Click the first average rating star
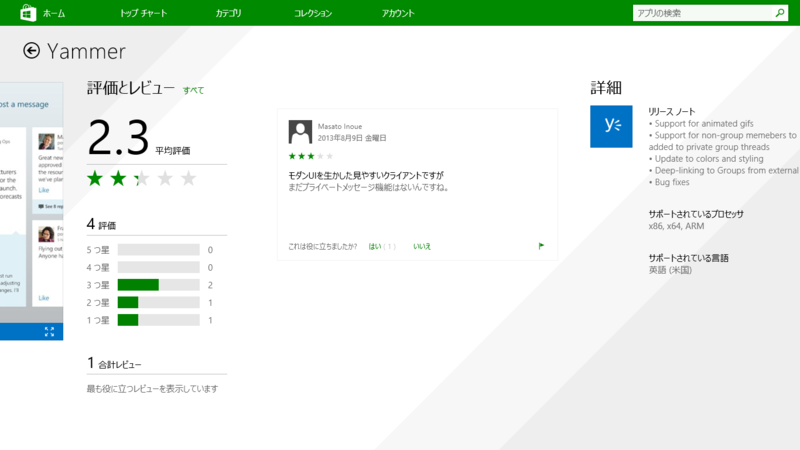 click(95, 179)
